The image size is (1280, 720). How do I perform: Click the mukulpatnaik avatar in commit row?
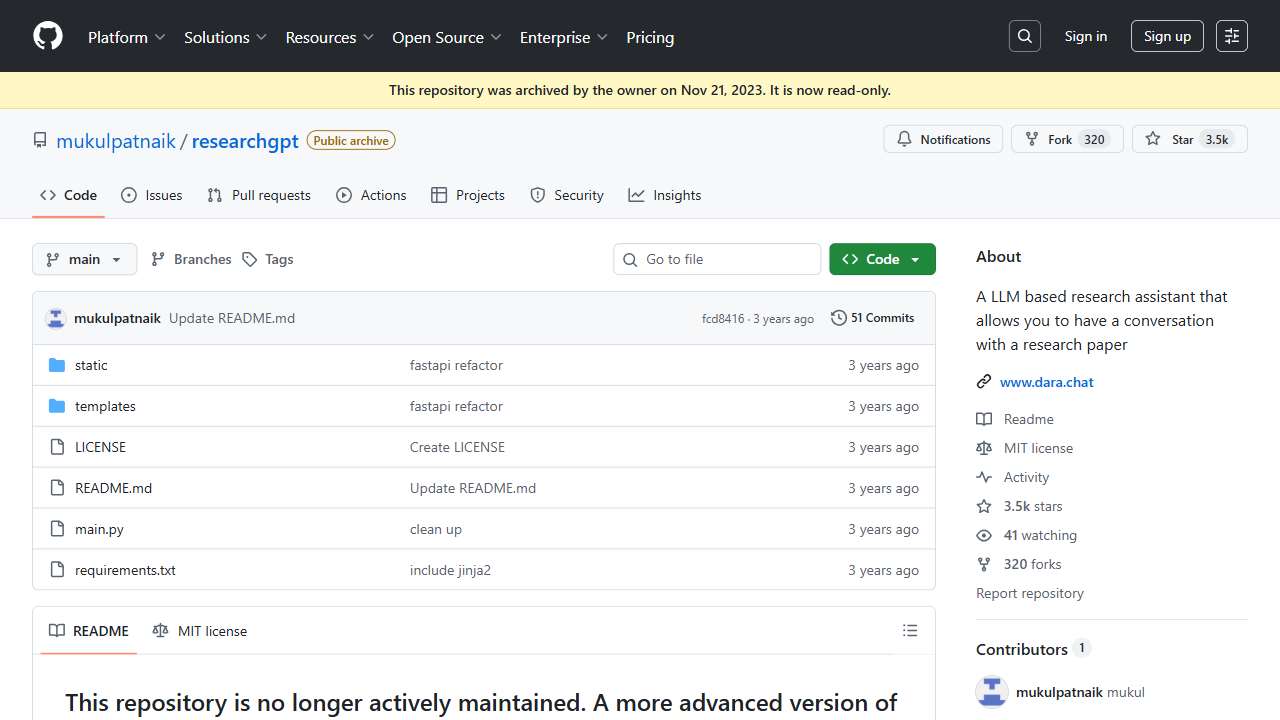click(x=56, y=319)
